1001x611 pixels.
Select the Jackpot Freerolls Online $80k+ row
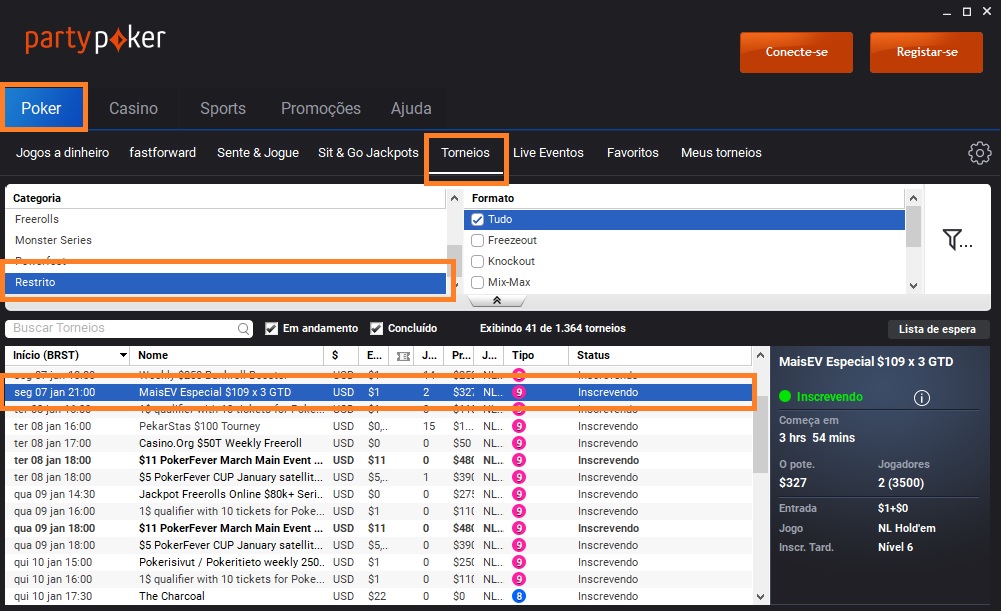tap(379, 494)
